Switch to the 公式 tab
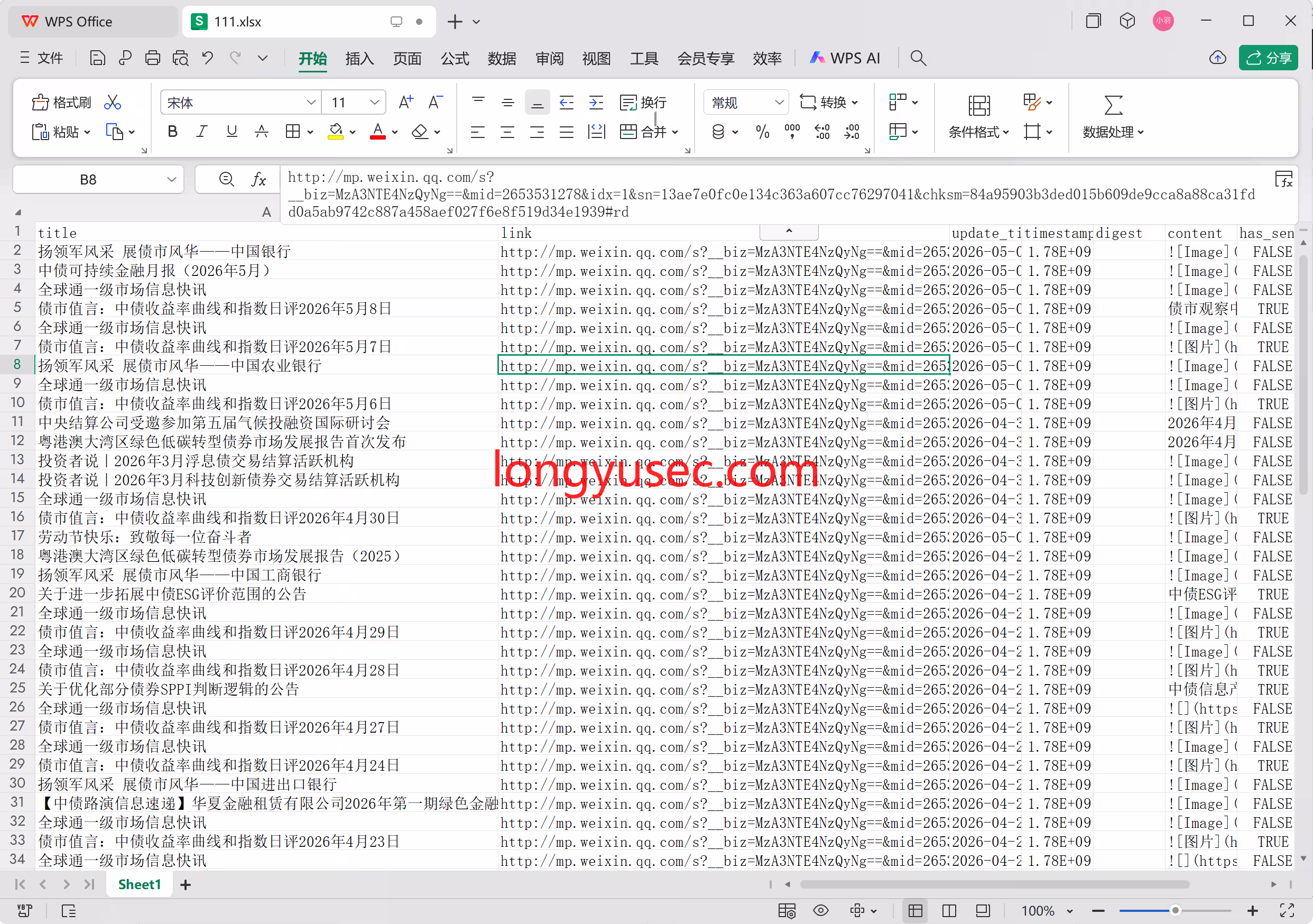This screenshot has height=924, width=1313. (x=455, y=58)
